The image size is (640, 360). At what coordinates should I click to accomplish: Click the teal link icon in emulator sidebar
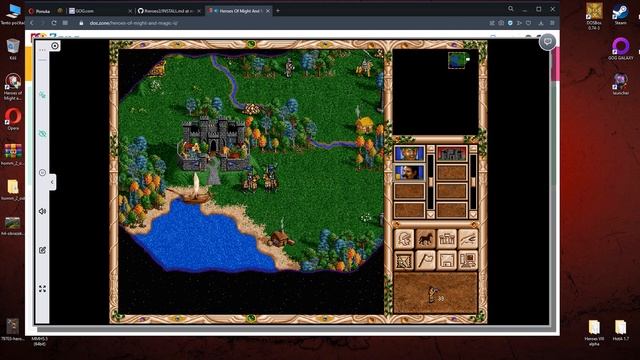coord(42,95)
